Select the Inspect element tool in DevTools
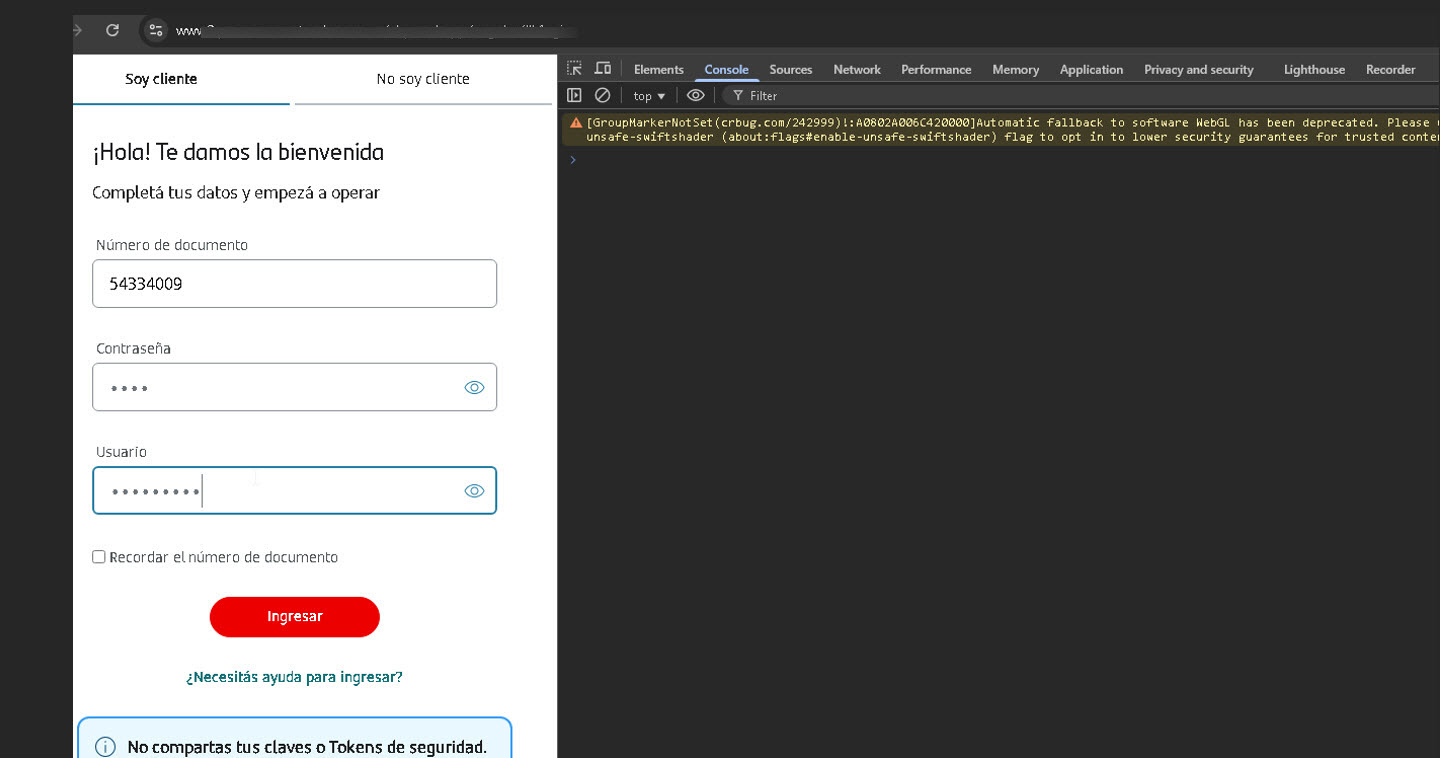This screenshot has height=758, width=1440. (574, 68)
